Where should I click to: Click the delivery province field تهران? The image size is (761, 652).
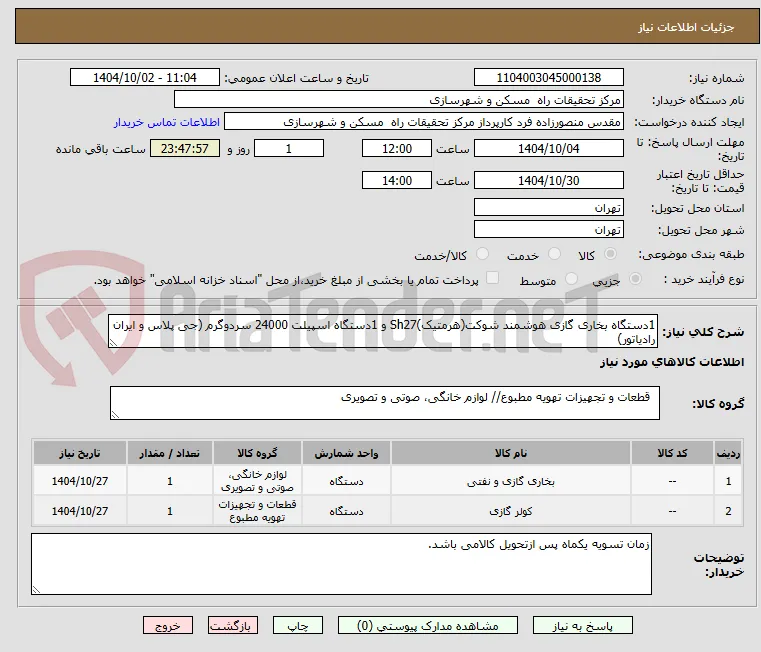tap(548, 208)
